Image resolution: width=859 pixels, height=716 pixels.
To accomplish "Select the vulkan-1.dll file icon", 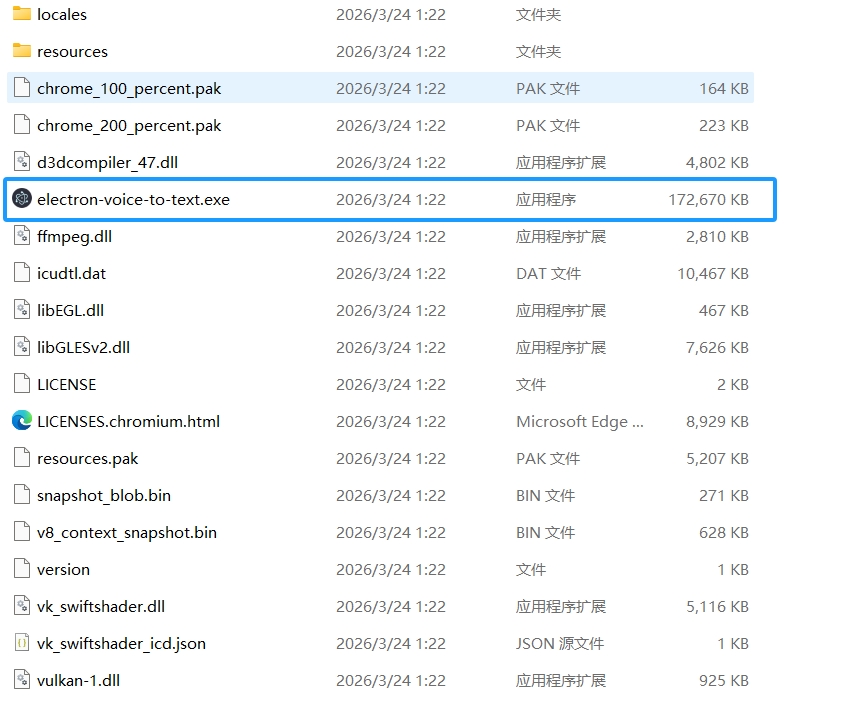I will (21, 680).
